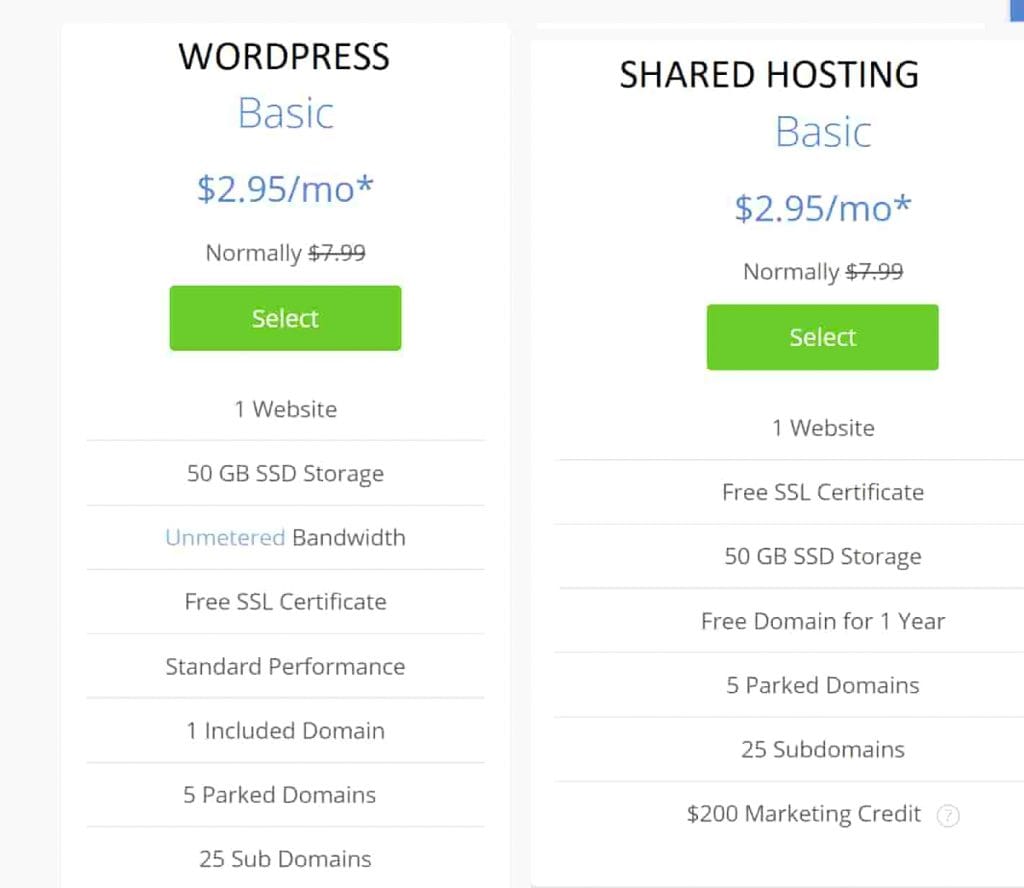This screenshot has height=888, width=1024.
Task: Click the $2.95/mo* Shared Hosting price
Action: 822,208
